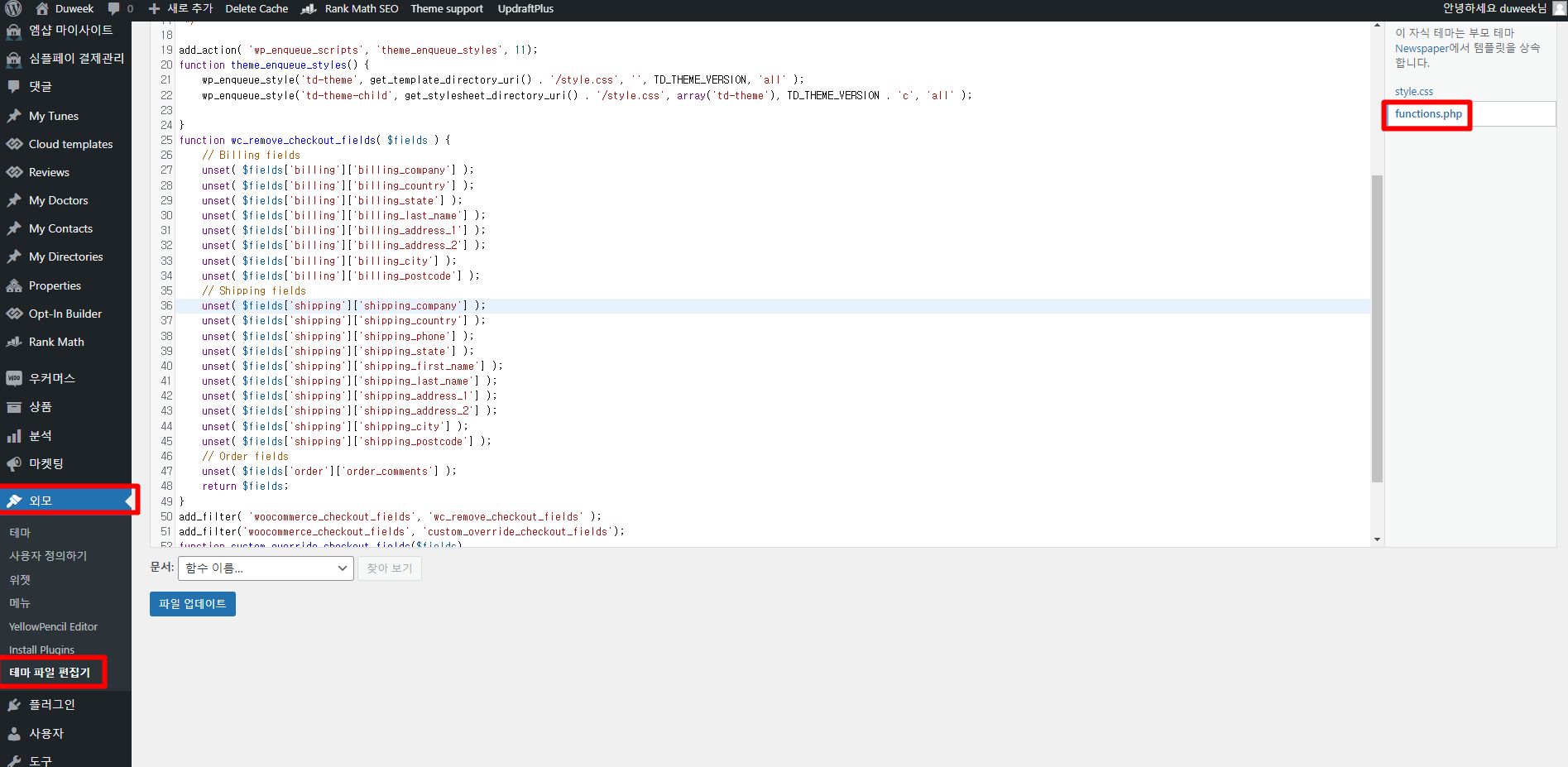Click the 파일 업데이트 button
The width and height of the screenshot is (1568, 767).
[x=193, y=604]
